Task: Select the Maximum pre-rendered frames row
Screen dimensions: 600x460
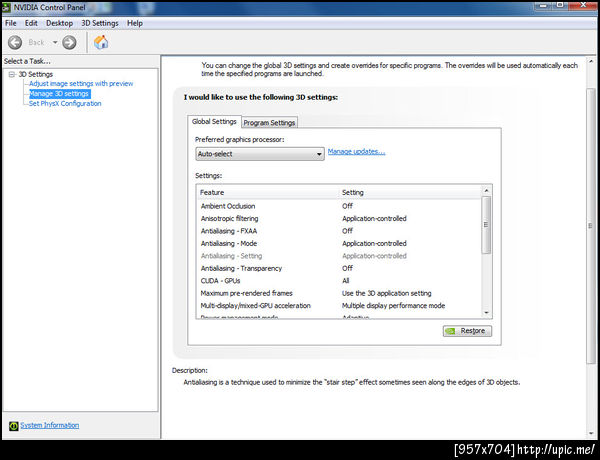Action: (339, 293)
